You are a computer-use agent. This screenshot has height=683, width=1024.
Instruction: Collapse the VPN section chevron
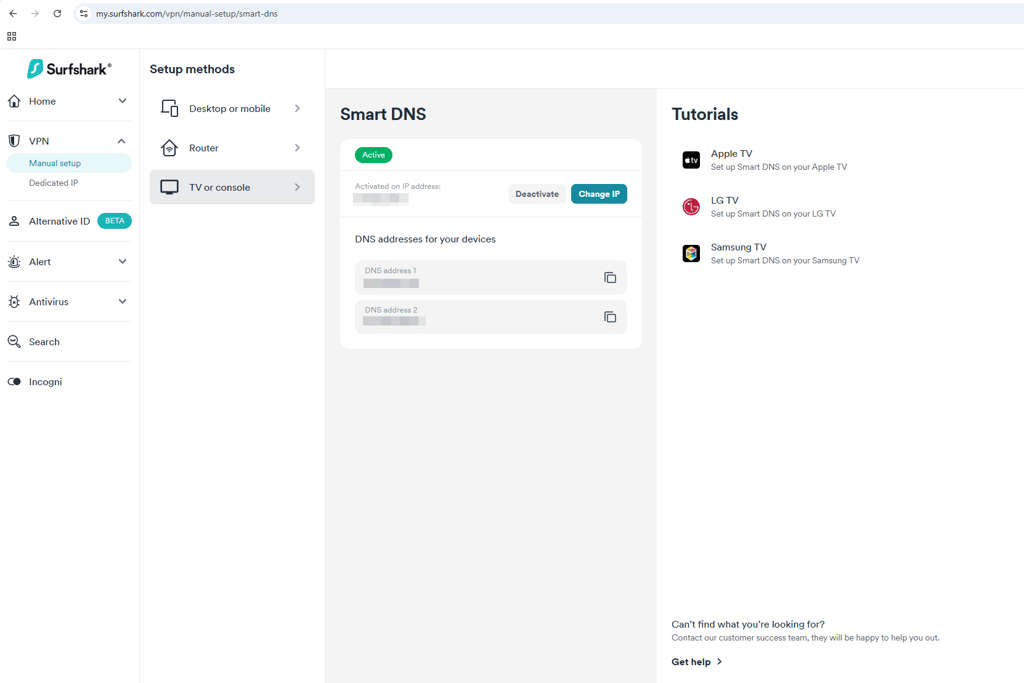[121, 141]
